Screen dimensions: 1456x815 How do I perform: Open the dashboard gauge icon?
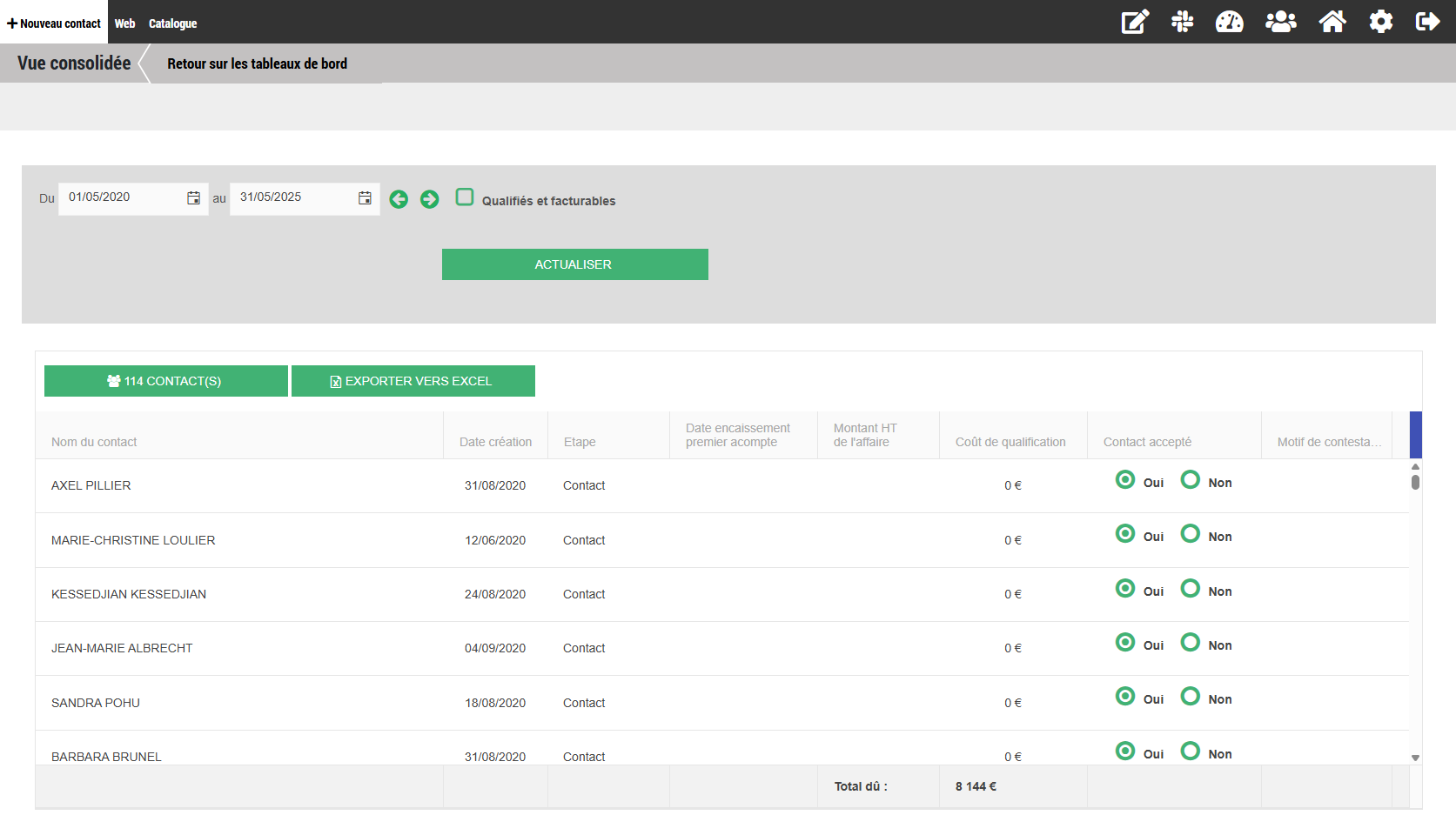[1229, 22]
